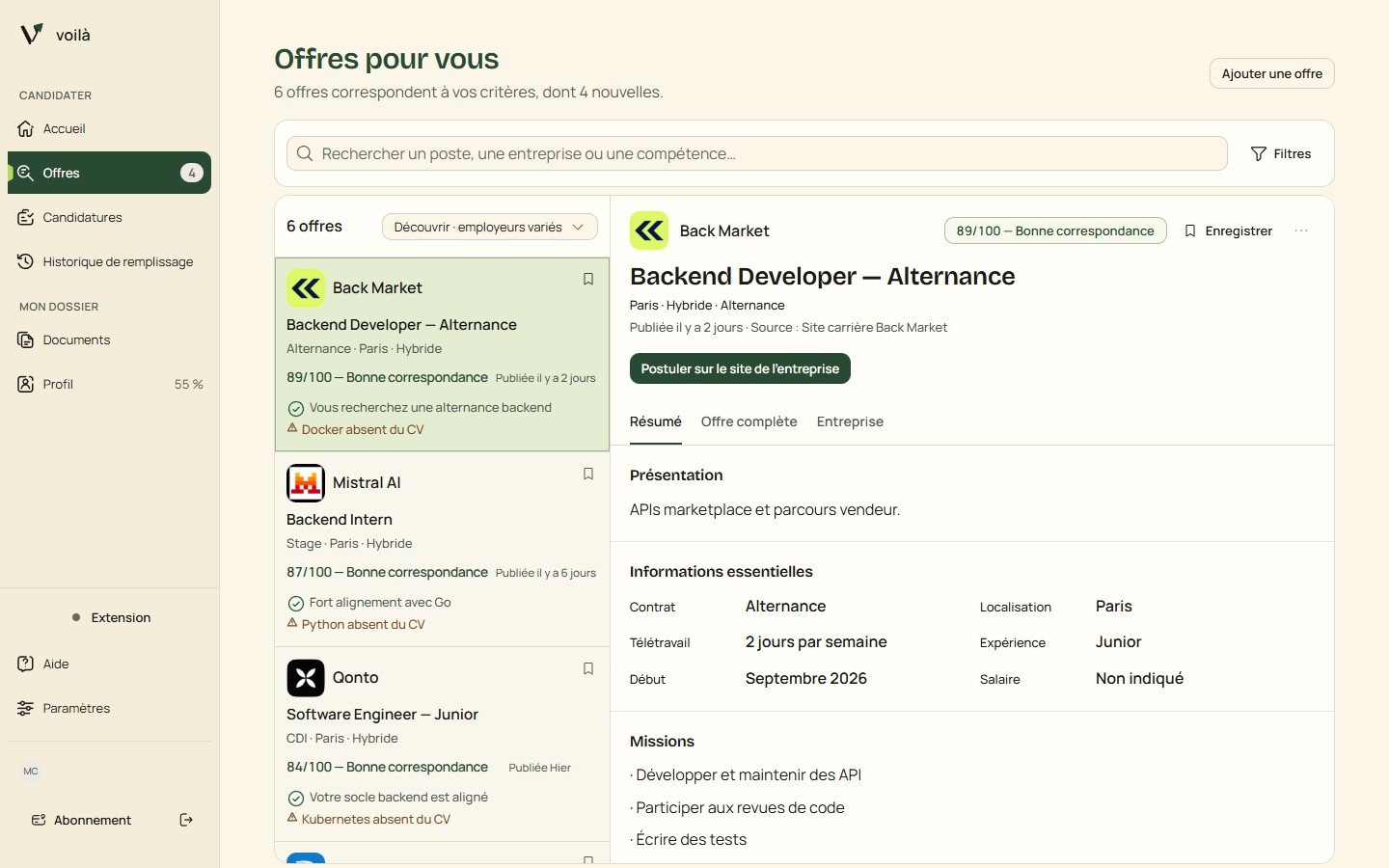Click Enregistrer to save the offer
Viewport: 1389px width, 868px height.
click(x=1228, y=231)
